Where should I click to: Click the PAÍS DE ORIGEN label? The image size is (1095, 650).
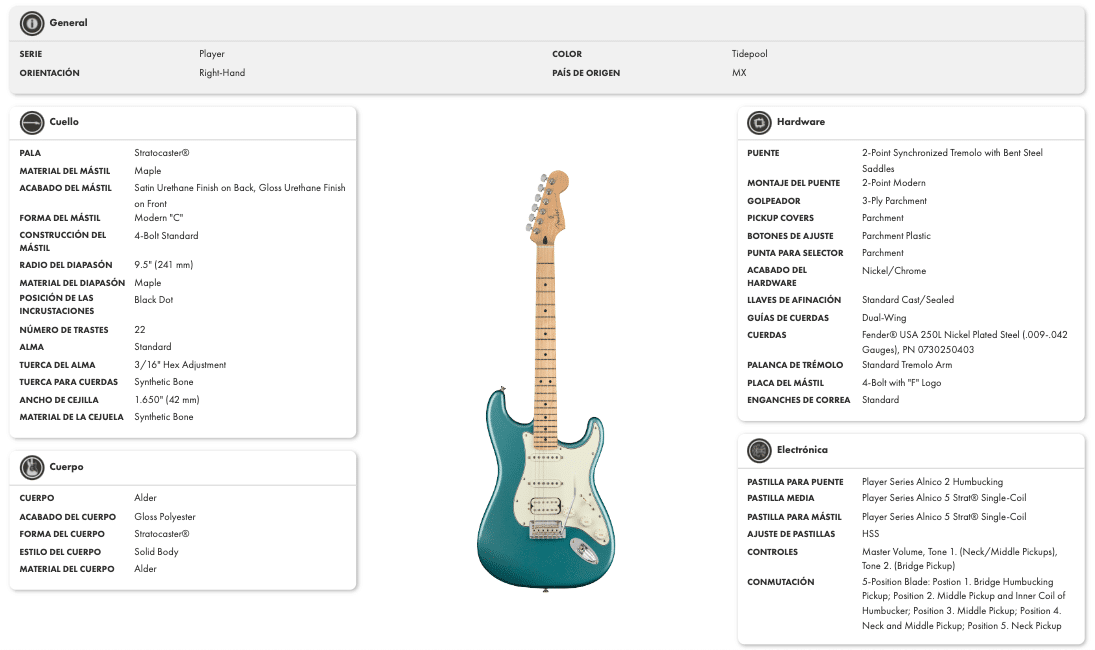click(586, 73)
